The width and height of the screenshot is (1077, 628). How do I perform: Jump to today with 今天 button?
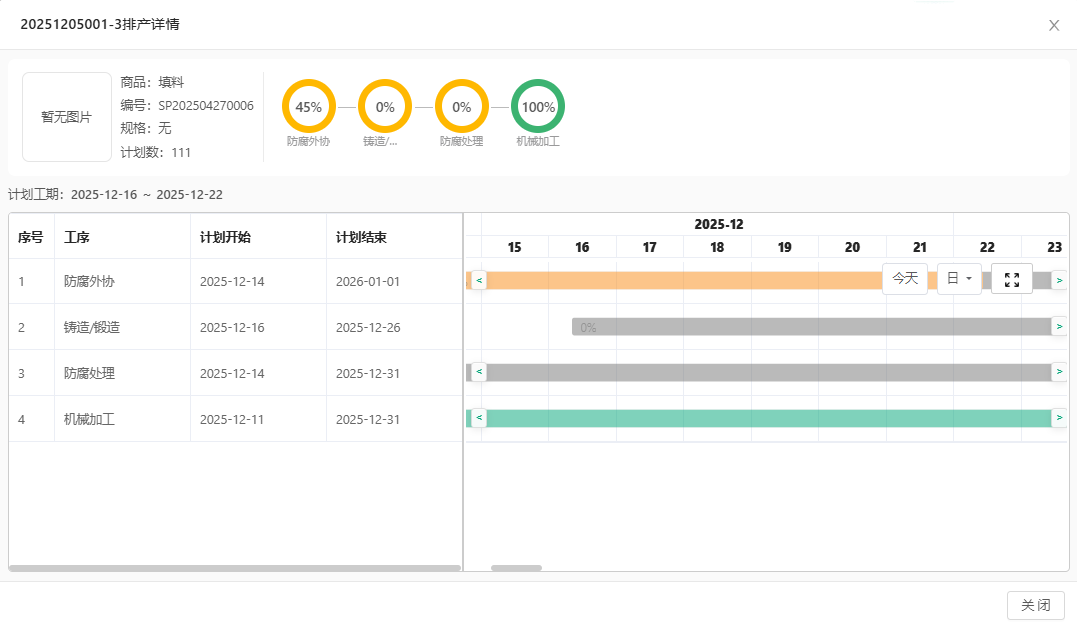pos(905,279)
